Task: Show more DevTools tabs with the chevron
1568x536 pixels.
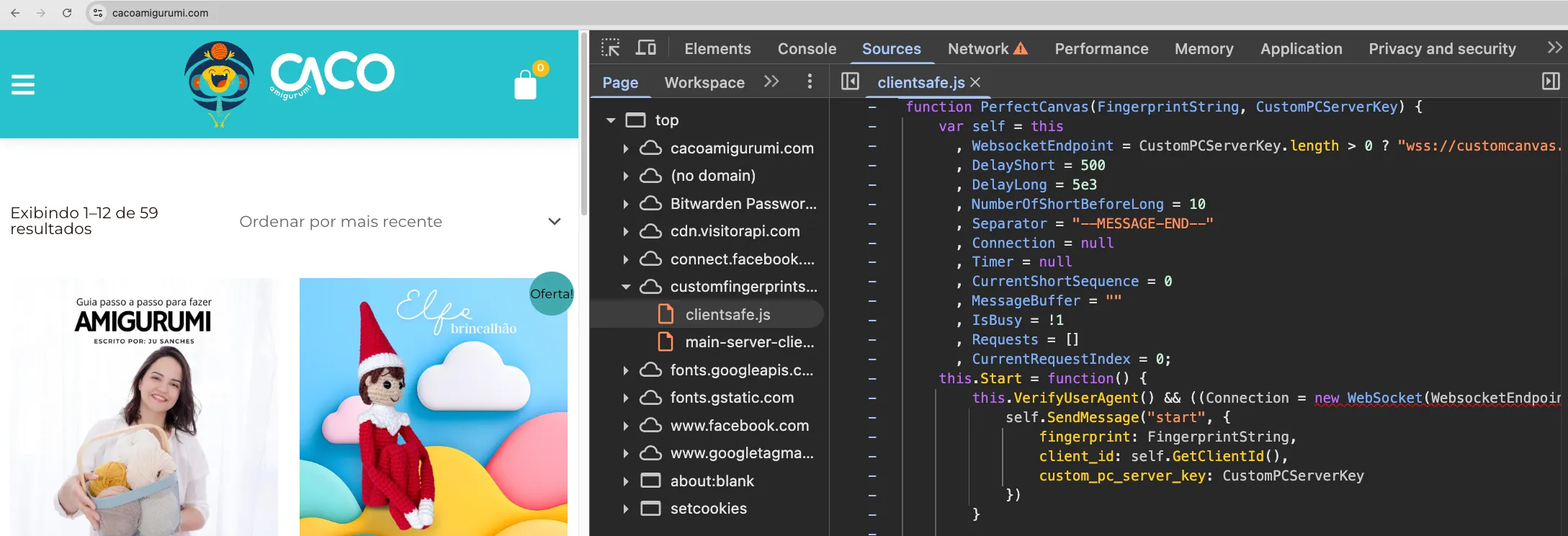Action: 1554,48
